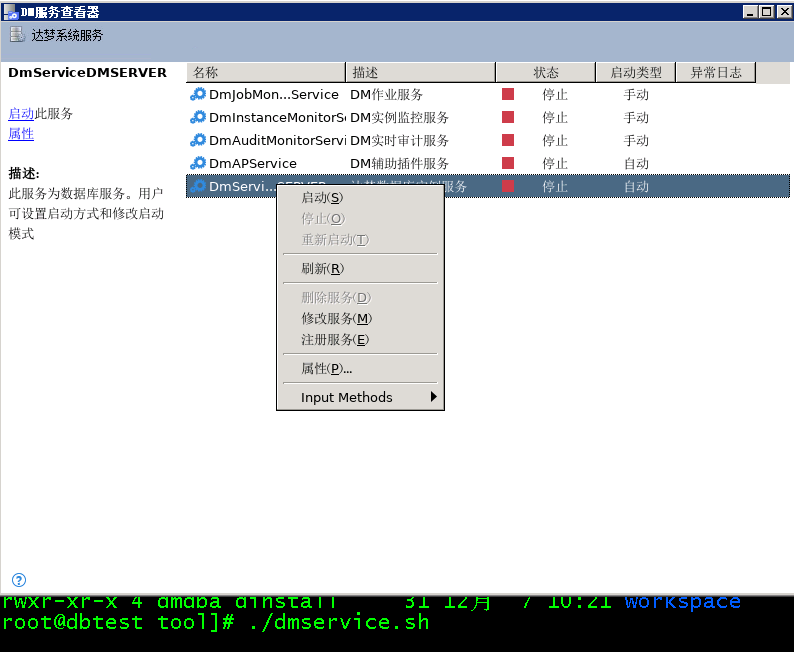Screen dimensions: 794x652
Task: Click the gear icon of DmAPService row
Action: 198,164
